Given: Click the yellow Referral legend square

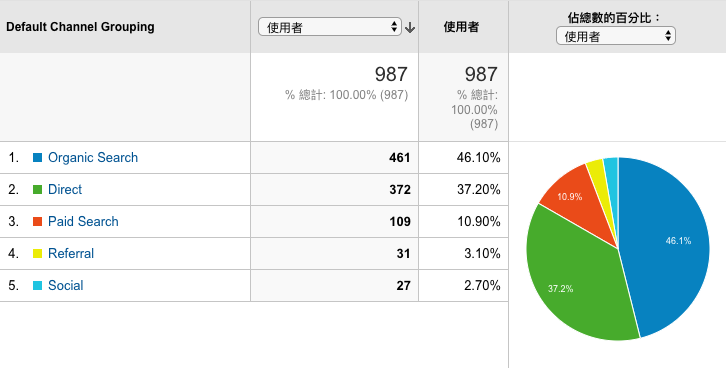Looking at the screenshot, I should pos(38,253).
